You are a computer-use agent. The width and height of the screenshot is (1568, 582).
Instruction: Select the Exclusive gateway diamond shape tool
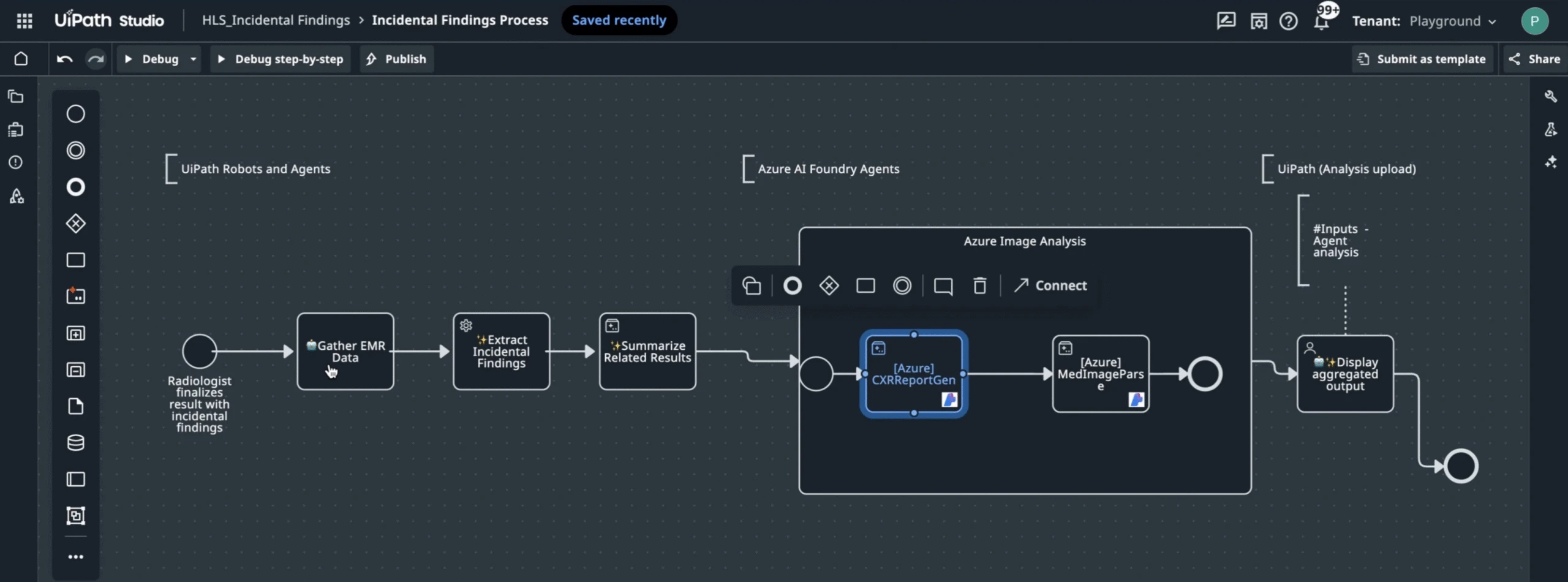75,223
